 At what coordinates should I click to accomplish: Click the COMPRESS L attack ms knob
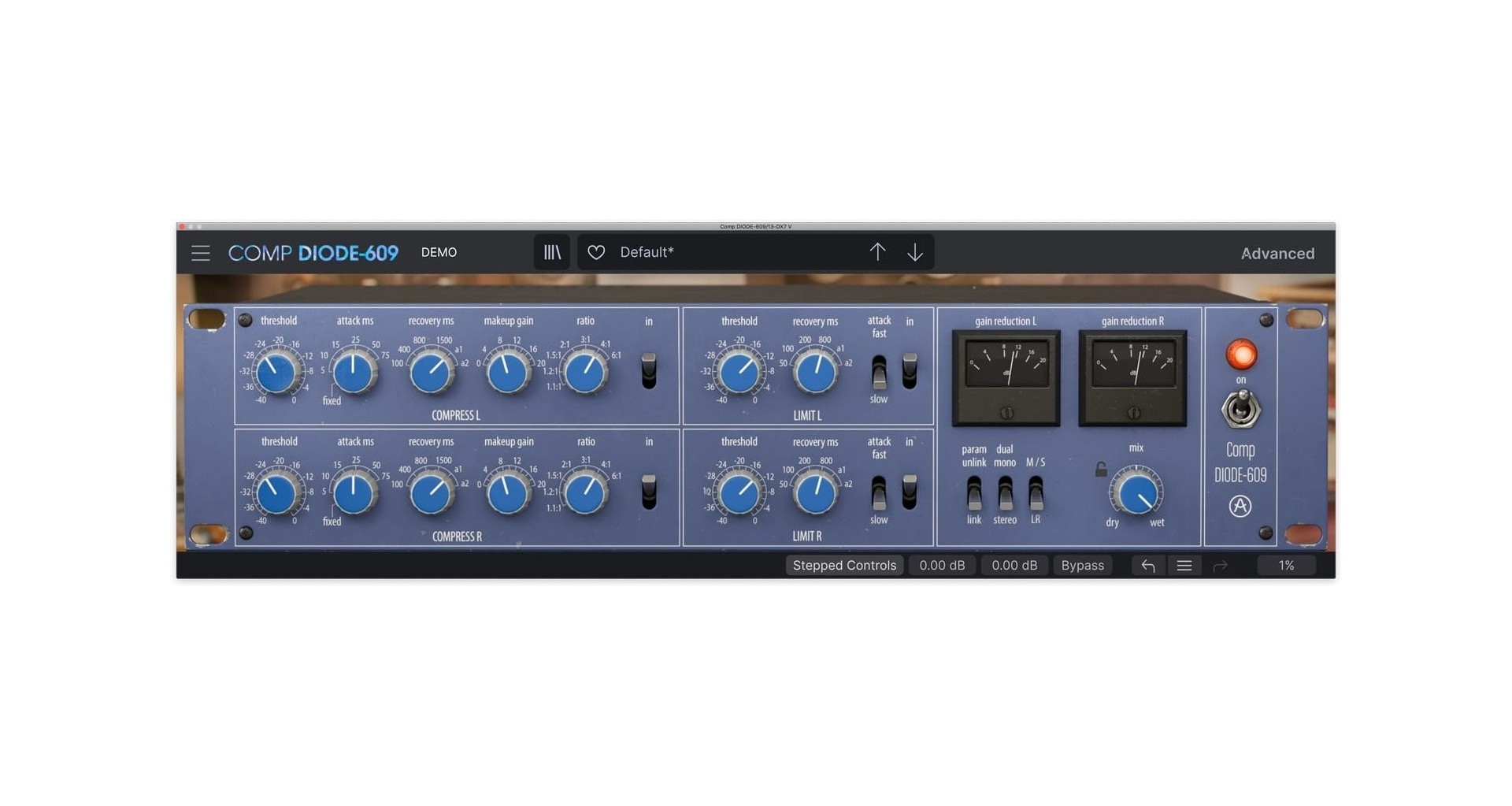point(353,373)
